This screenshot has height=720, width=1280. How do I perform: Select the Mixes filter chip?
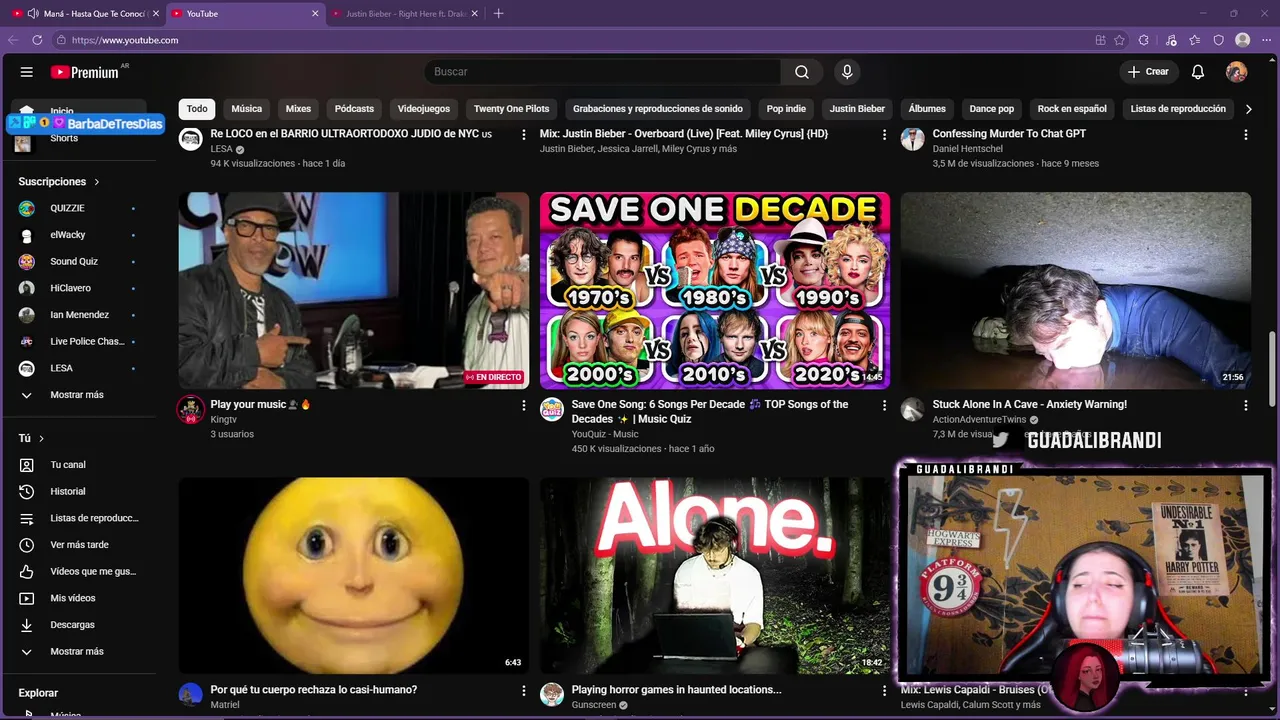coord(298,109)
